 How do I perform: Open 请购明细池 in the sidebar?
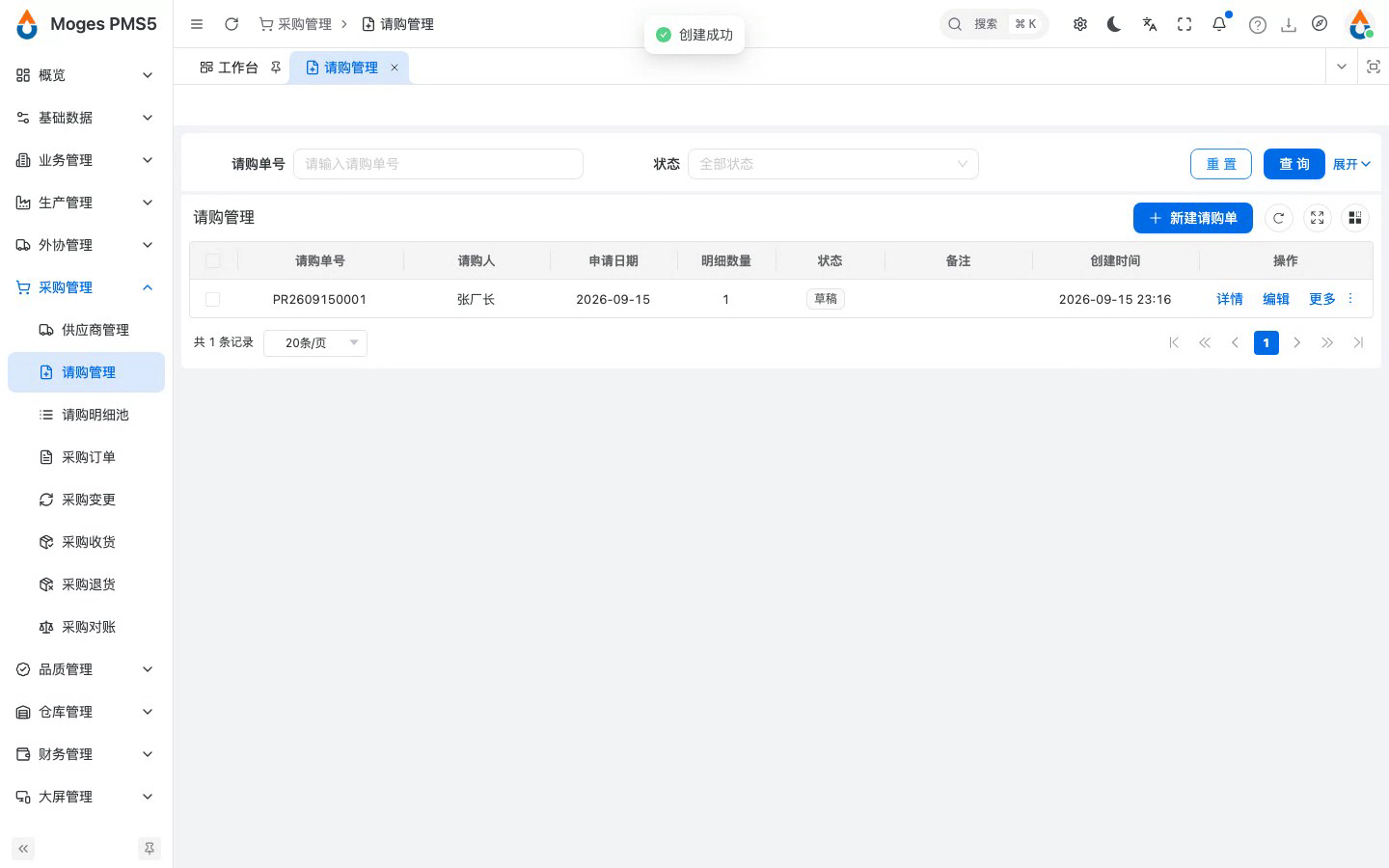point(85,415)
